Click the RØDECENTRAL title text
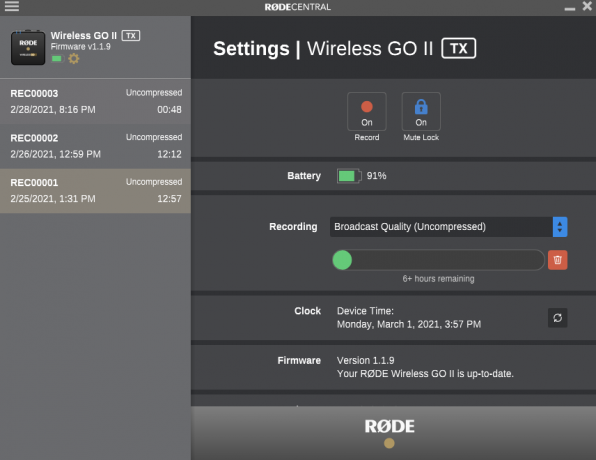 tap(298, 7)
